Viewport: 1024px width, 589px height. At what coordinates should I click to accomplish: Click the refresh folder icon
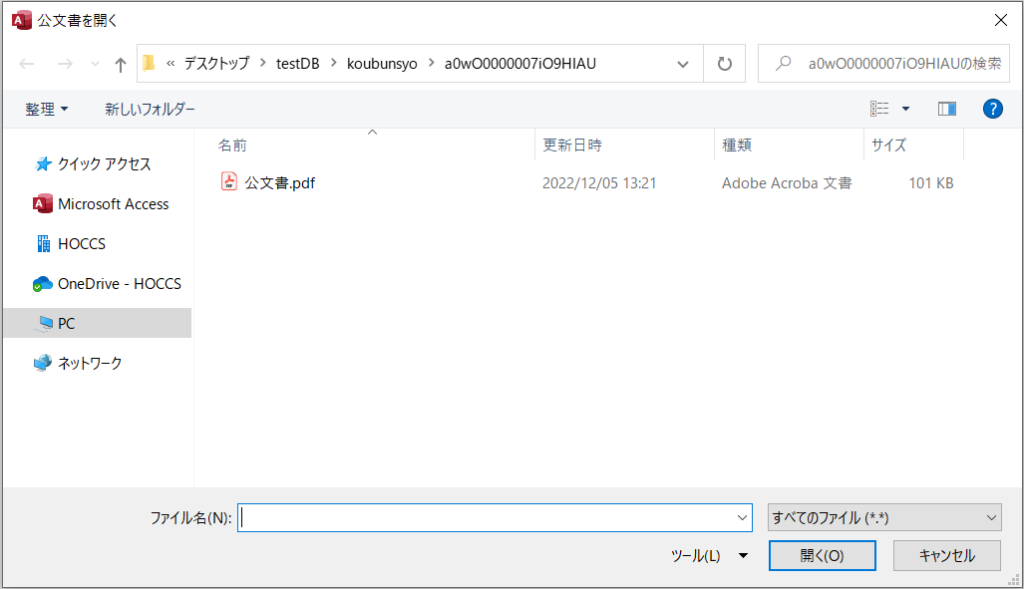coord(724,64)
